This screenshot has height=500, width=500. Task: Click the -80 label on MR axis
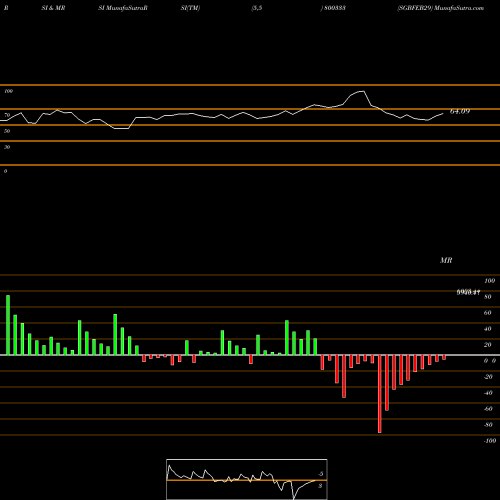488,425
